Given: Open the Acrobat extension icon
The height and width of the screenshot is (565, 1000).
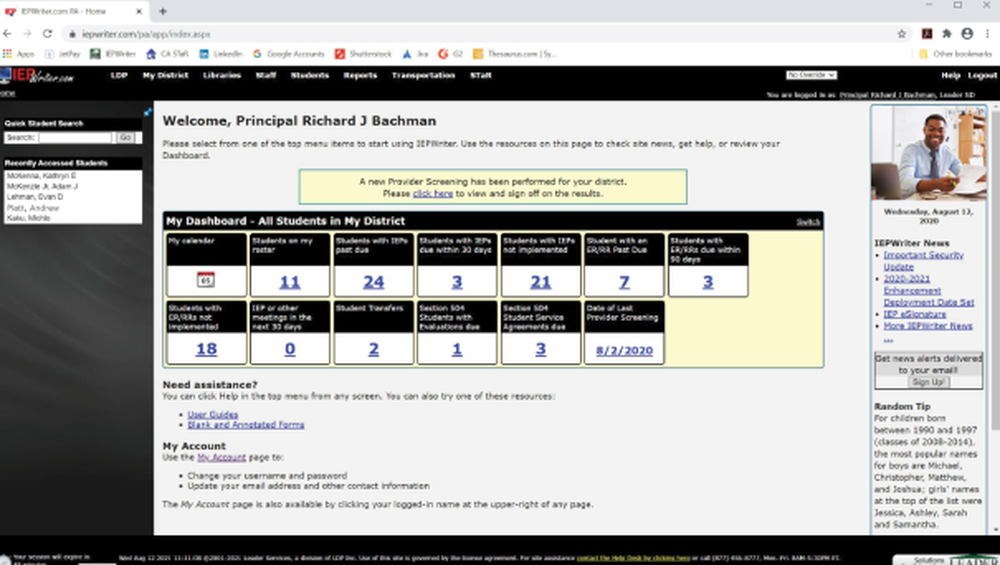Looking at the screenshot, I should (927, 34).
